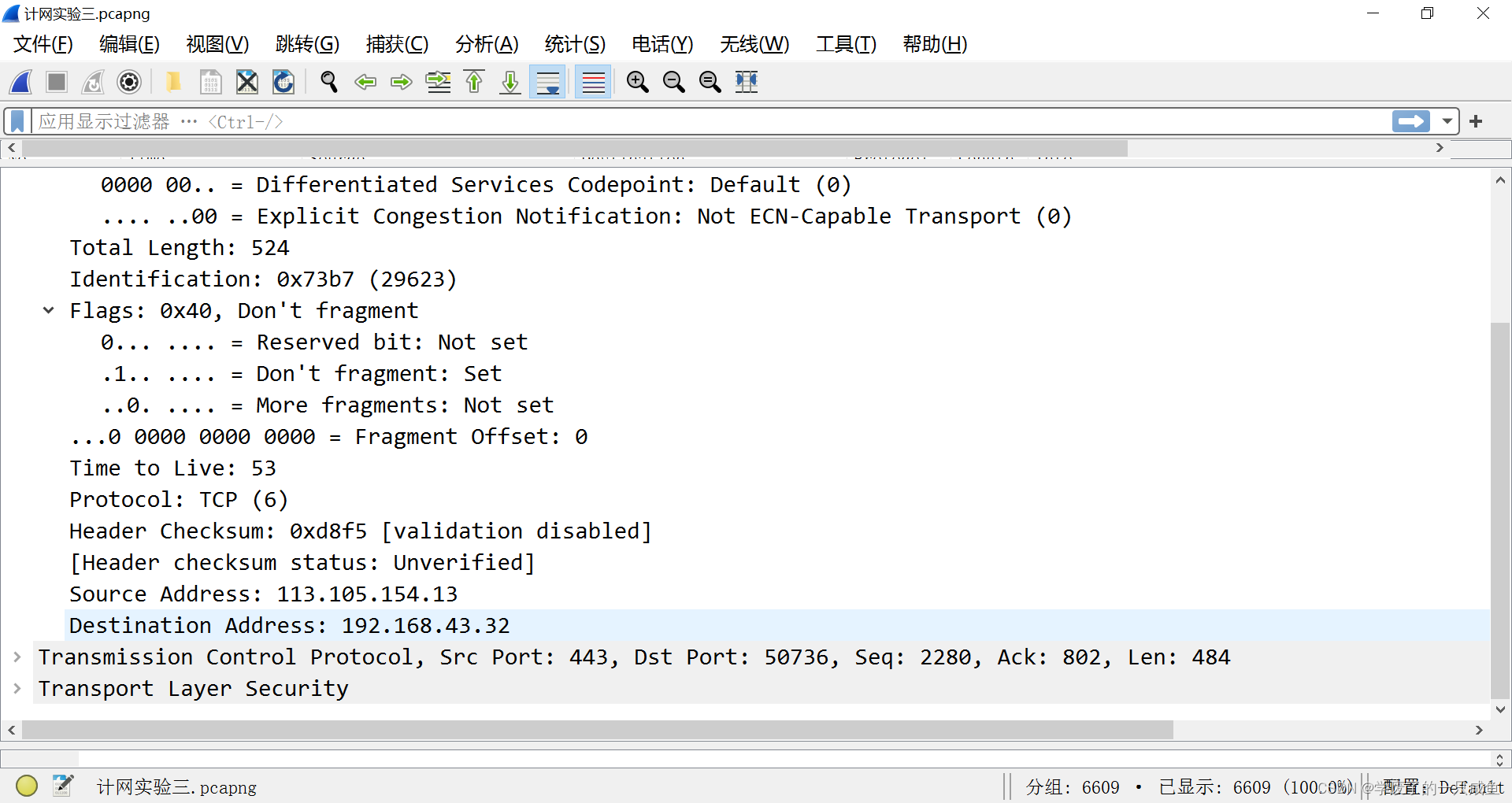The image size is (1512, 803).
Task: Click the 分组: 6609 packet count in the status bar
Action: click(x=1072, y=786)
